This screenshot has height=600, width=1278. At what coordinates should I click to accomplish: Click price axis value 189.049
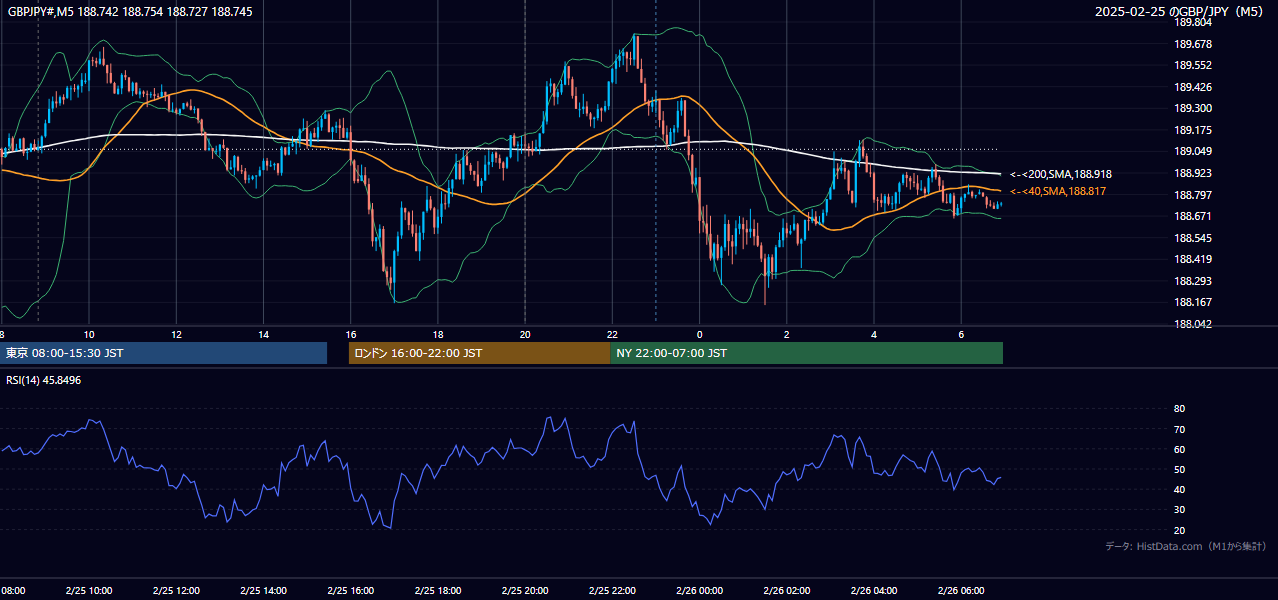(x=1192, y=152)
